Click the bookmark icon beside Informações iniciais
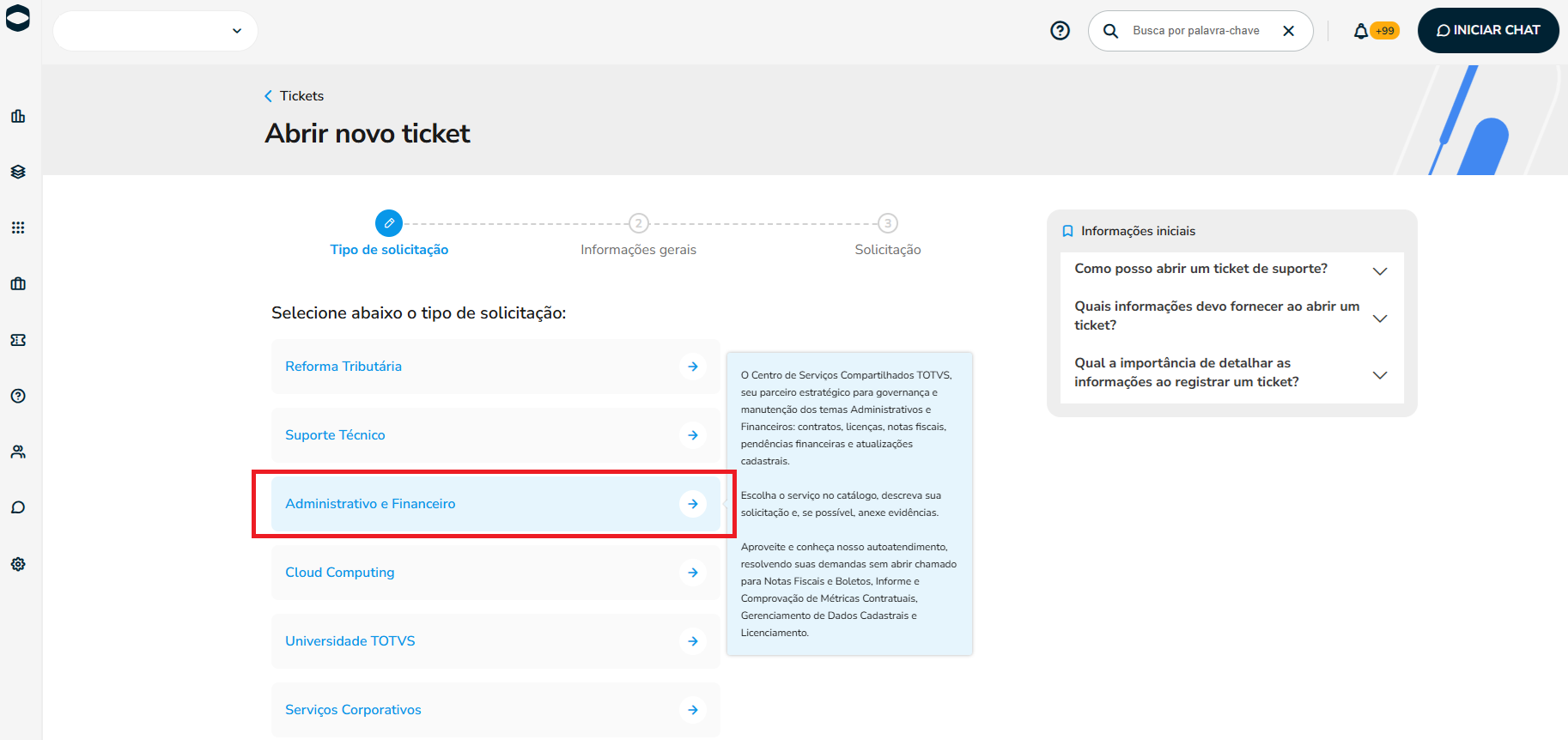The width and height of the screenshot is (1568, 740). [1067, 231]
